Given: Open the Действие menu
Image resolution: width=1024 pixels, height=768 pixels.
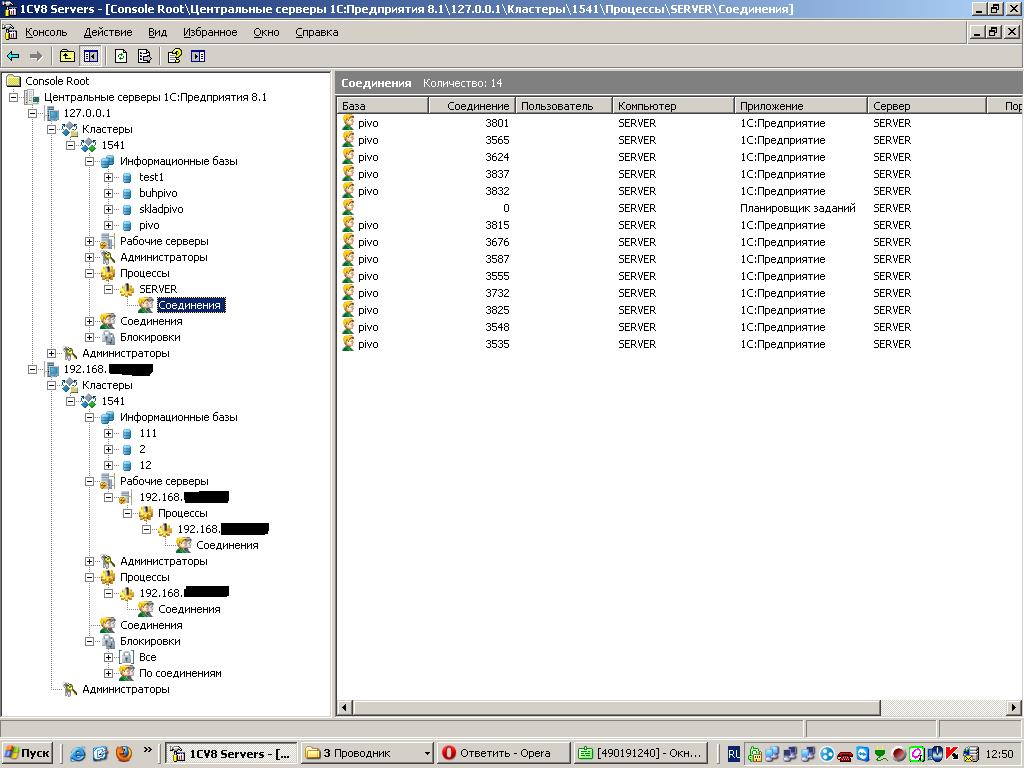Looking at the screenshot, I should point(108,32).
